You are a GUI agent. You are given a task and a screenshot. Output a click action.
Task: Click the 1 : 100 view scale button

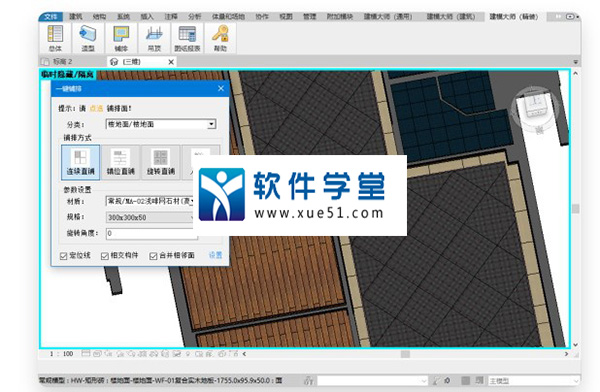[61, 354]
